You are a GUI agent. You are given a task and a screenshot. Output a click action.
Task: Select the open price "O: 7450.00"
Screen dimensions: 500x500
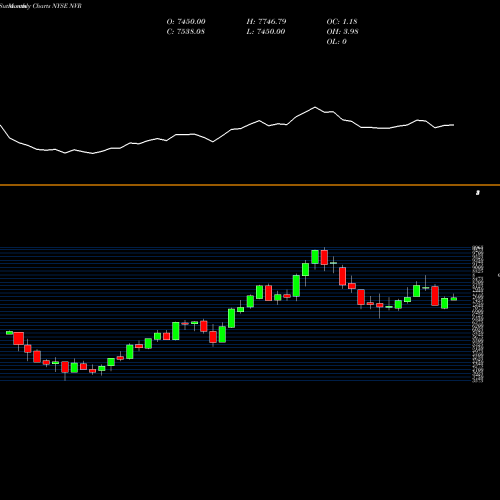pos(186,22)
